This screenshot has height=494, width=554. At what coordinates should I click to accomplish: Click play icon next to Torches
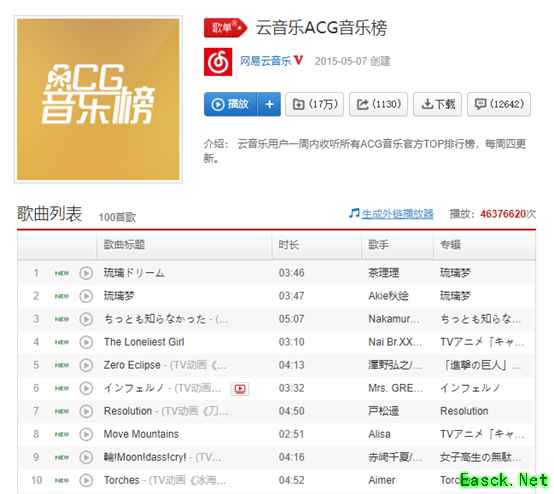(86, 480)
